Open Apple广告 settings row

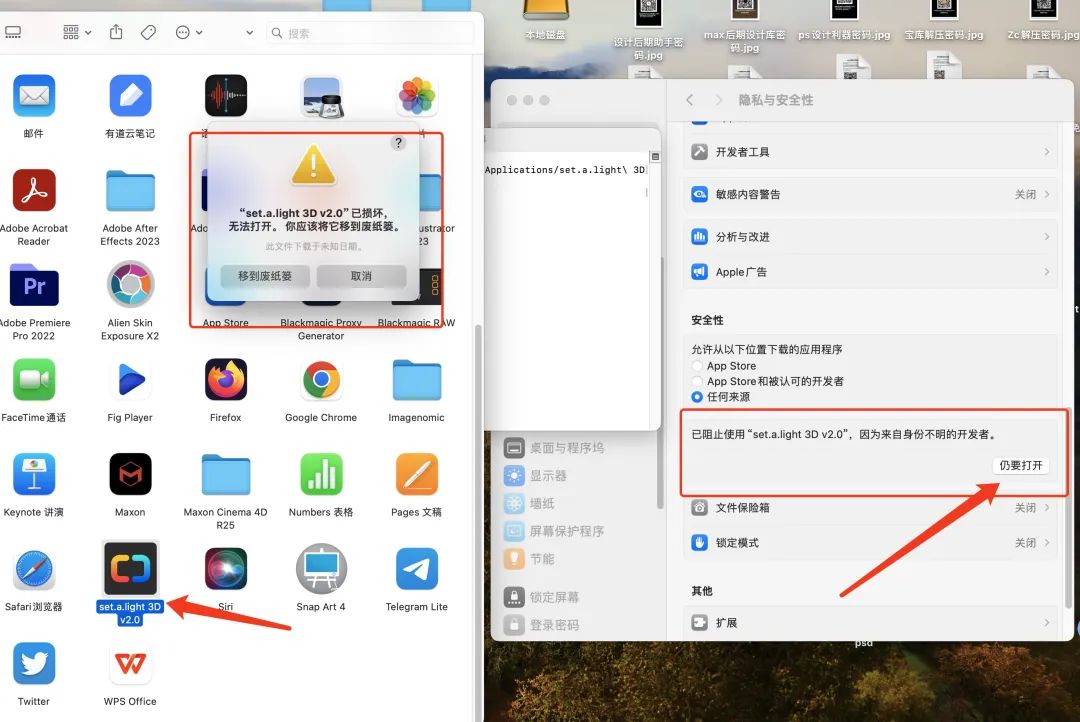[871, 272]
